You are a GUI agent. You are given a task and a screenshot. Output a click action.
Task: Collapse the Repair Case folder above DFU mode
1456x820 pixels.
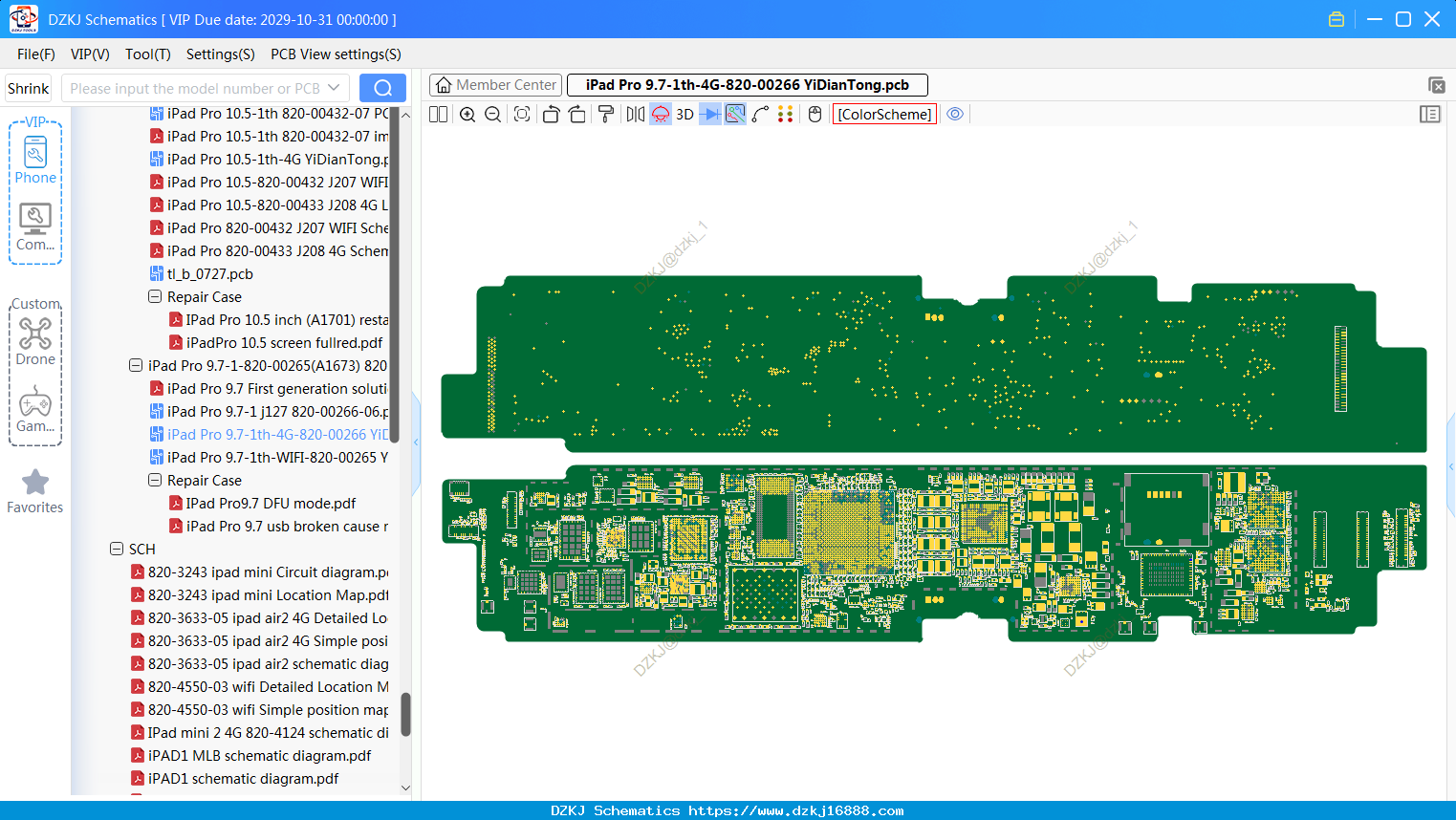tap(155, 480)
